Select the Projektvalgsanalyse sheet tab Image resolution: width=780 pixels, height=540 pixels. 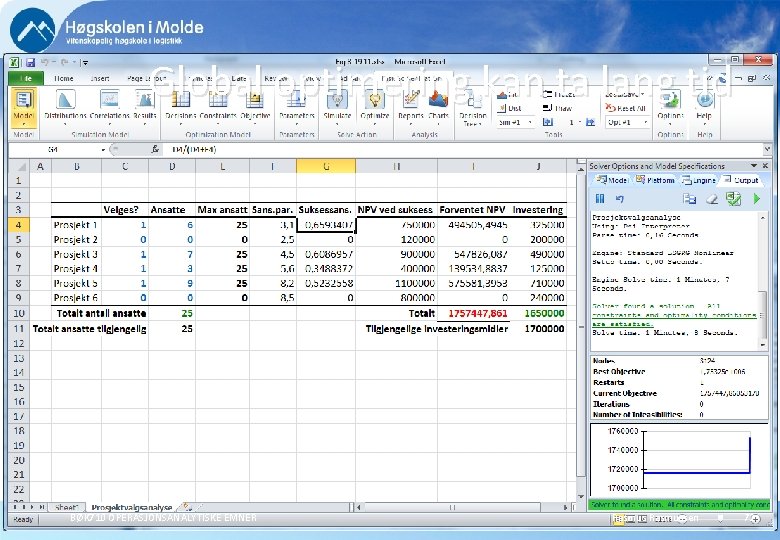click(134, 507)
